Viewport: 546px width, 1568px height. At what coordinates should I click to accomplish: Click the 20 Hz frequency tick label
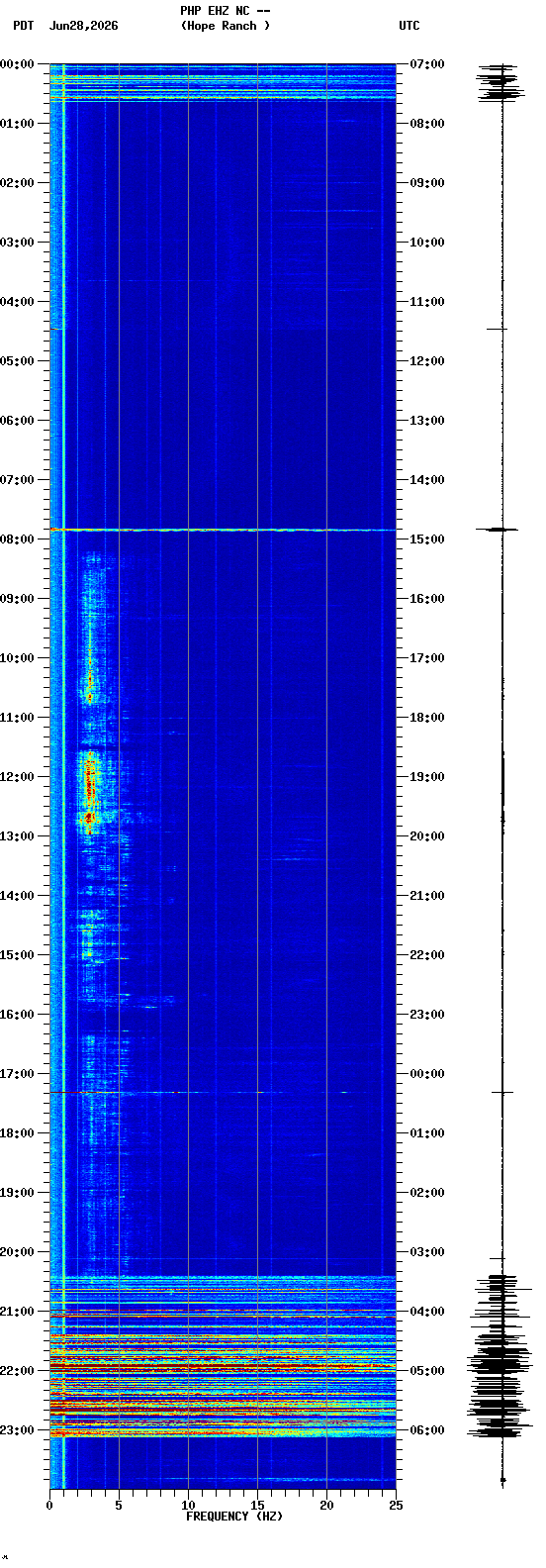coord(326,1506)
